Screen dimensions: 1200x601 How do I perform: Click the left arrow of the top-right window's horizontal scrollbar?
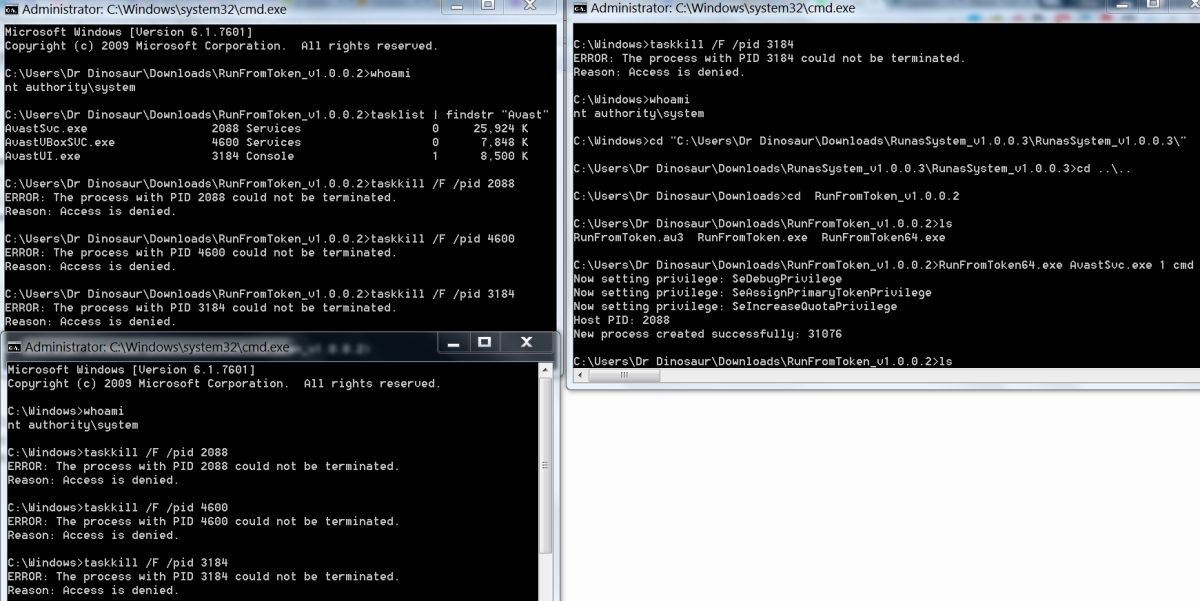(579, 376)
